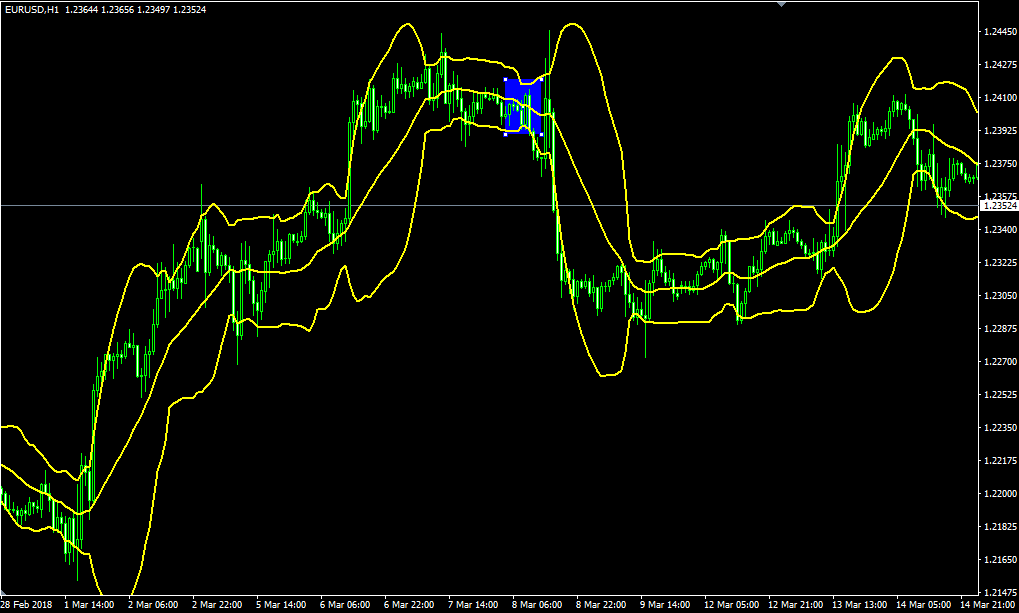Image resolution: width=1019 pixels, height=613 pixels.
Task: Click the 1.24100 price scale label
Action: (x=999, y=98)
